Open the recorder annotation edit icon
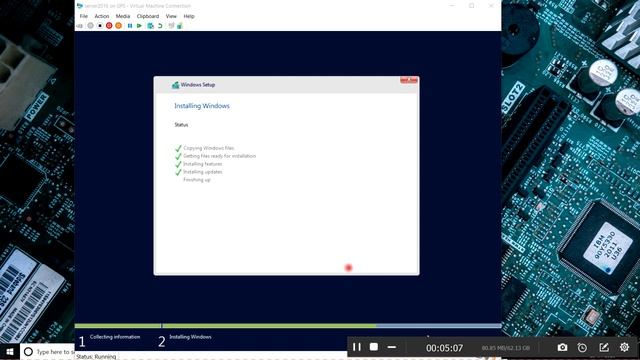 (604, 347)
